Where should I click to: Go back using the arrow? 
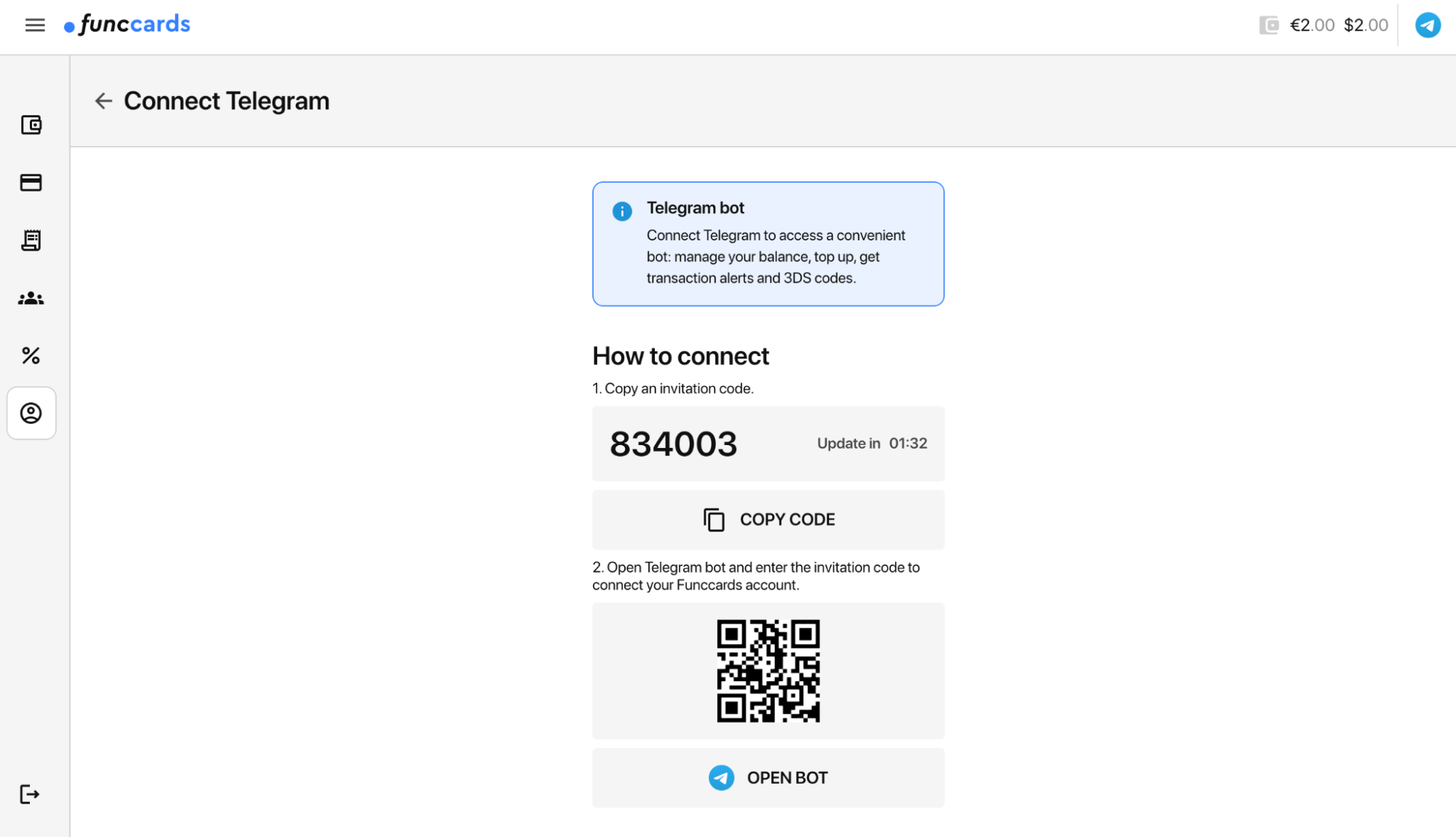tap(103, 101)
